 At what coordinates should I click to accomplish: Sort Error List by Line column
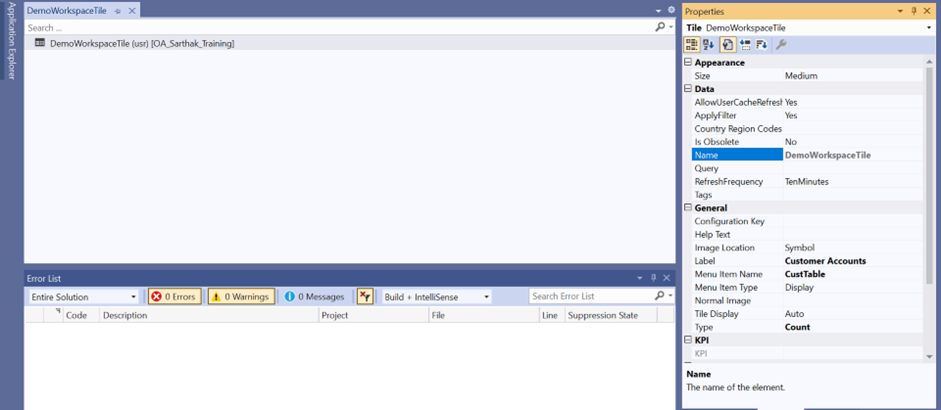552,315
